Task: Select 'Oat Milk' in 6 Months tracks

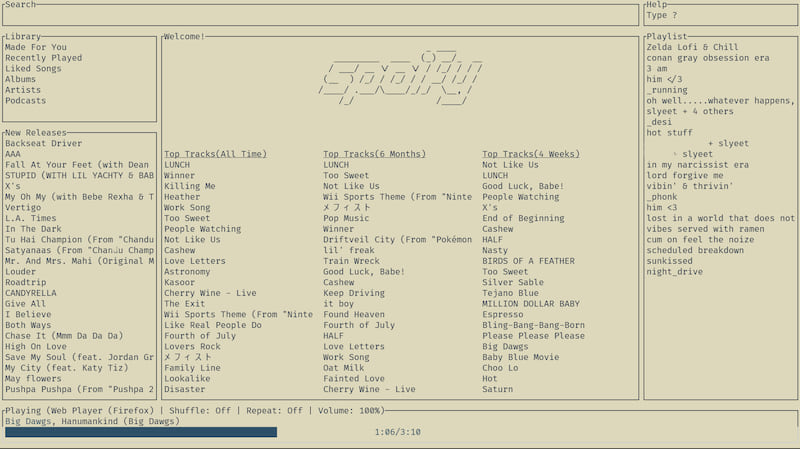Action: [344, 368]
